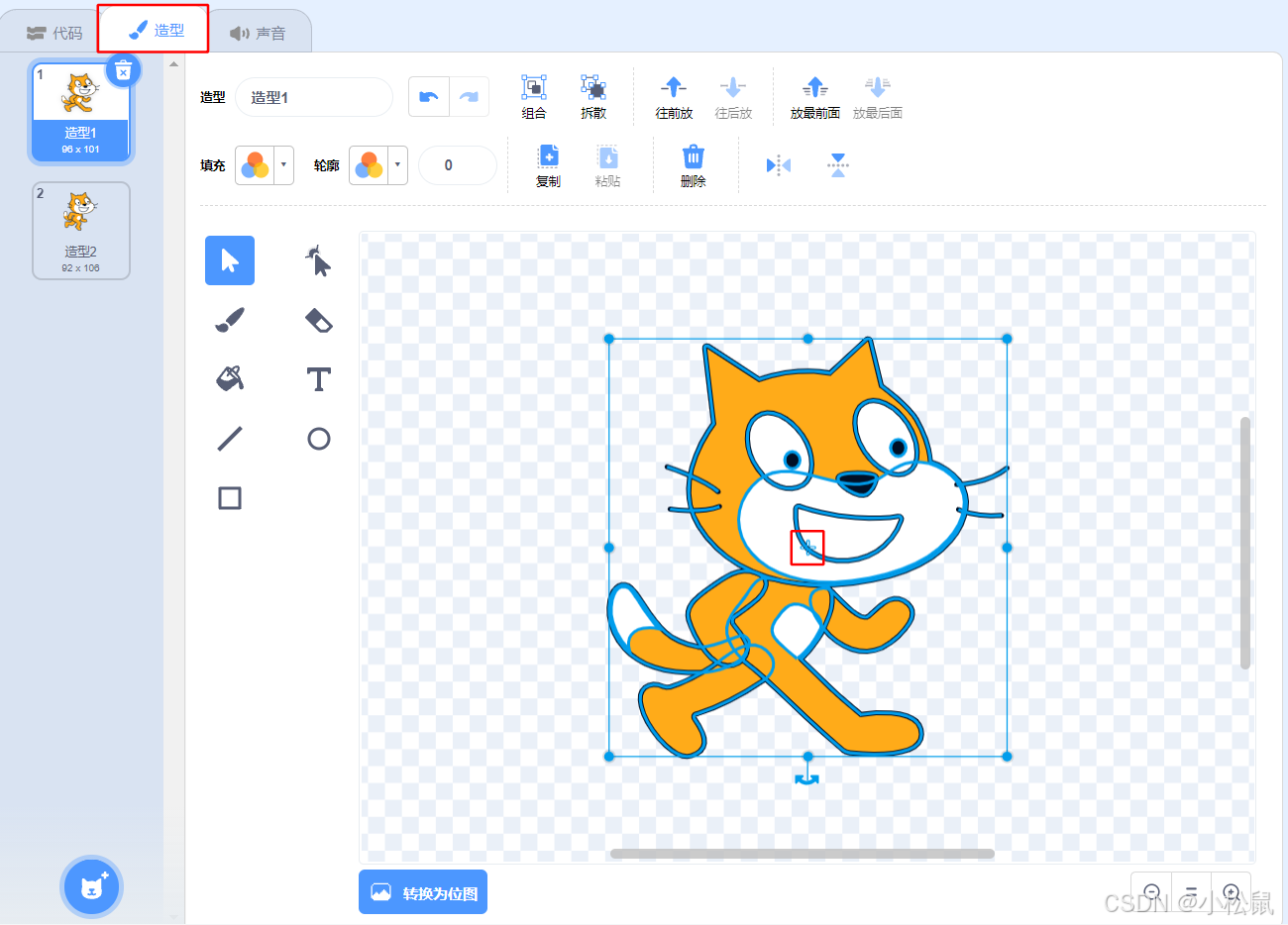Select the 造型1 costume thumbnail
The width and height of the screenshot is (1288, 925).
click(x=80, y=113)
